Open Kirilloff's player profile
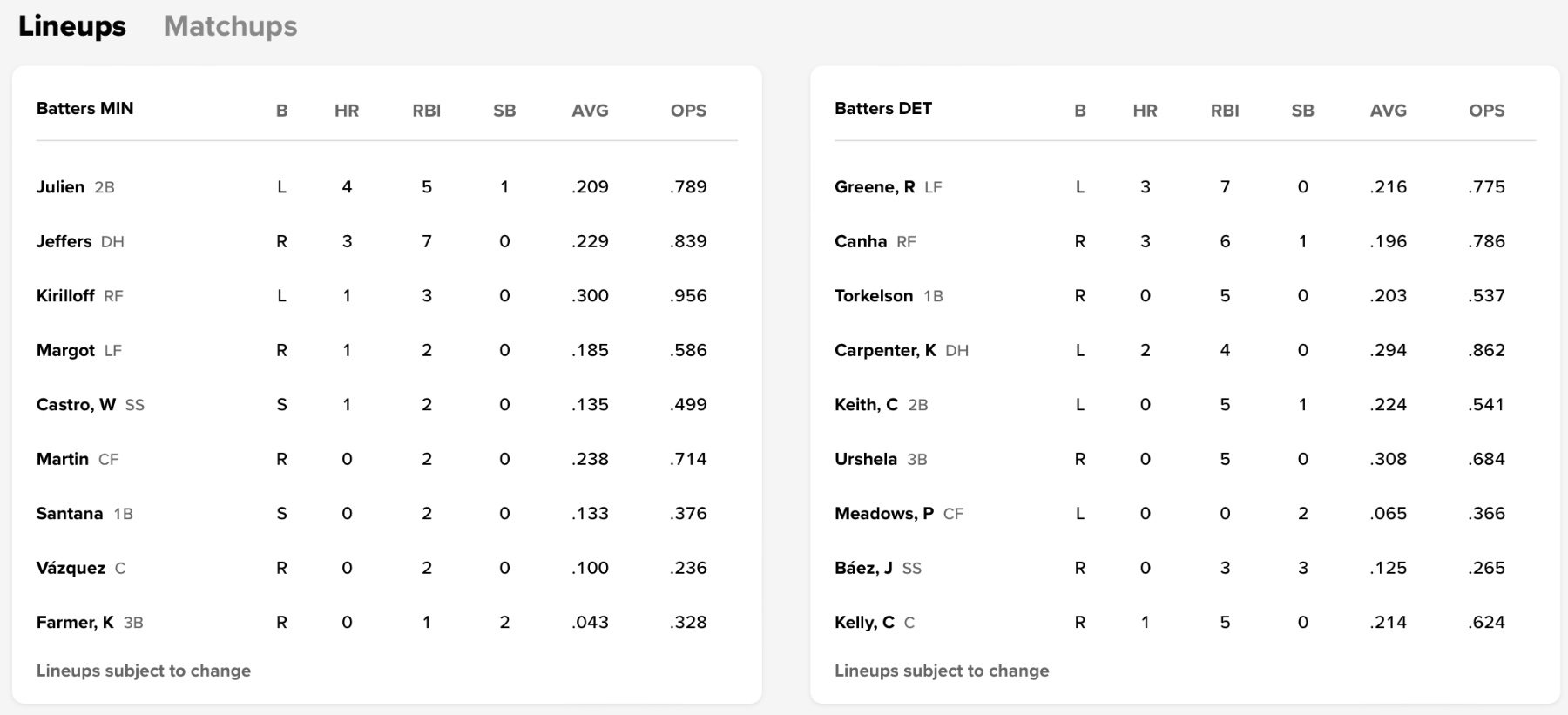 [65, 296]
